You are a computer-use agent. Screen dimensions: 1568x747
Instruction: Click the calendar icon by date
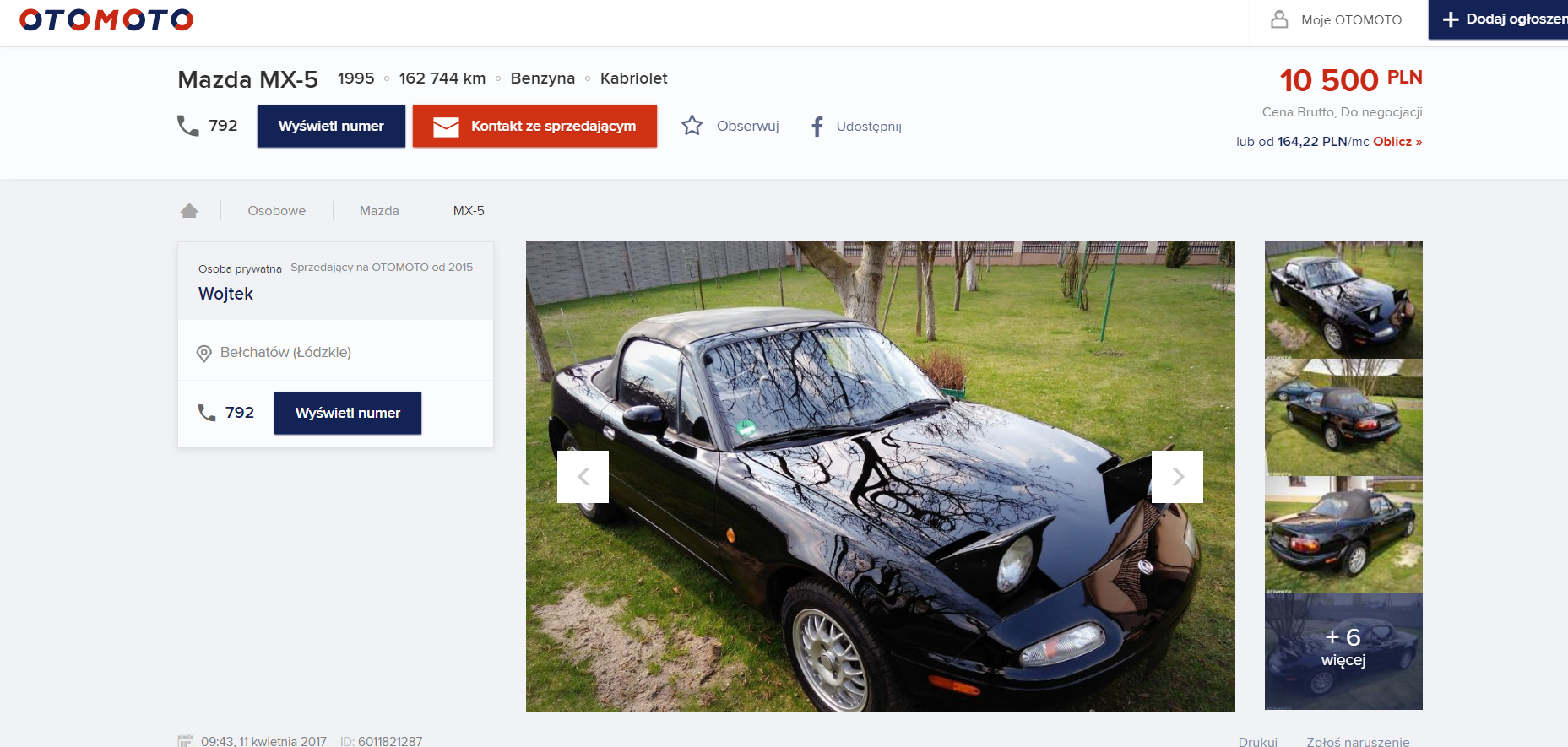point(186,741)
